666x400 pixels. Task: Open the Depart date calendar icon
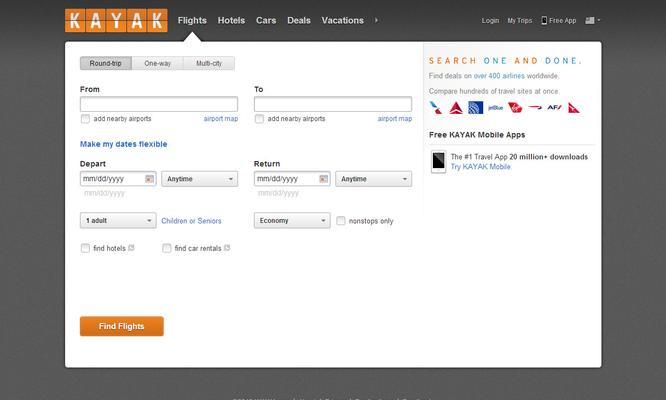(x=149, y=179)
